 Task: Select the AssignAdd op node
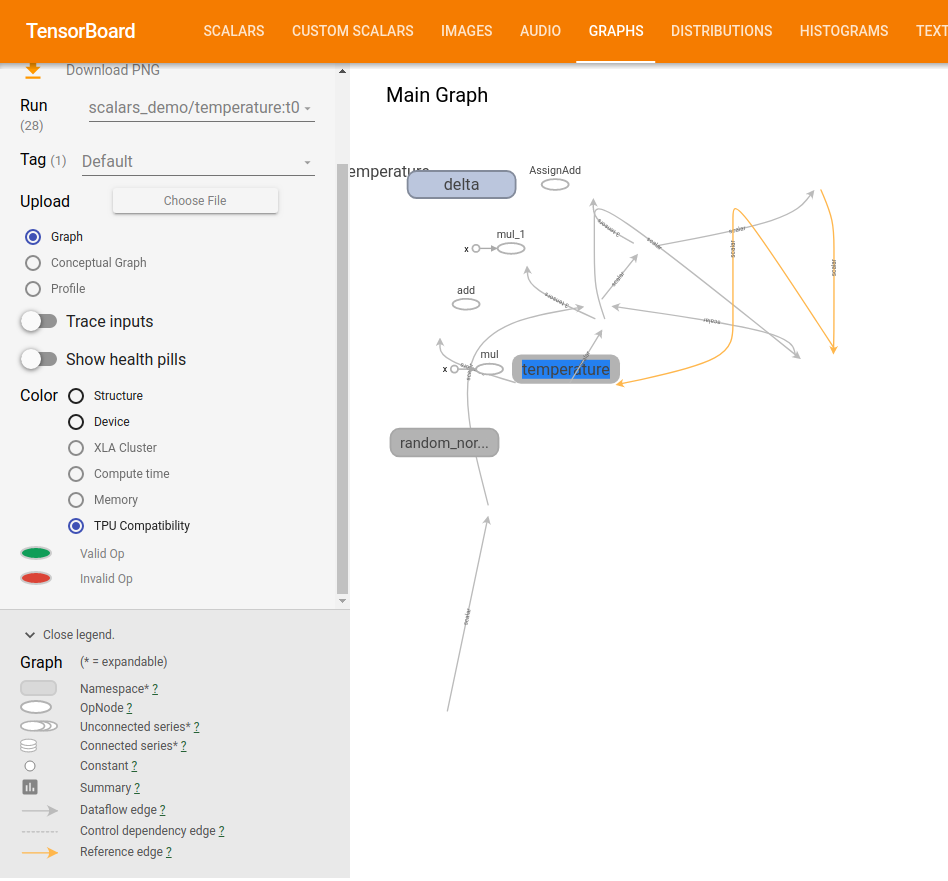click(555, 184)
